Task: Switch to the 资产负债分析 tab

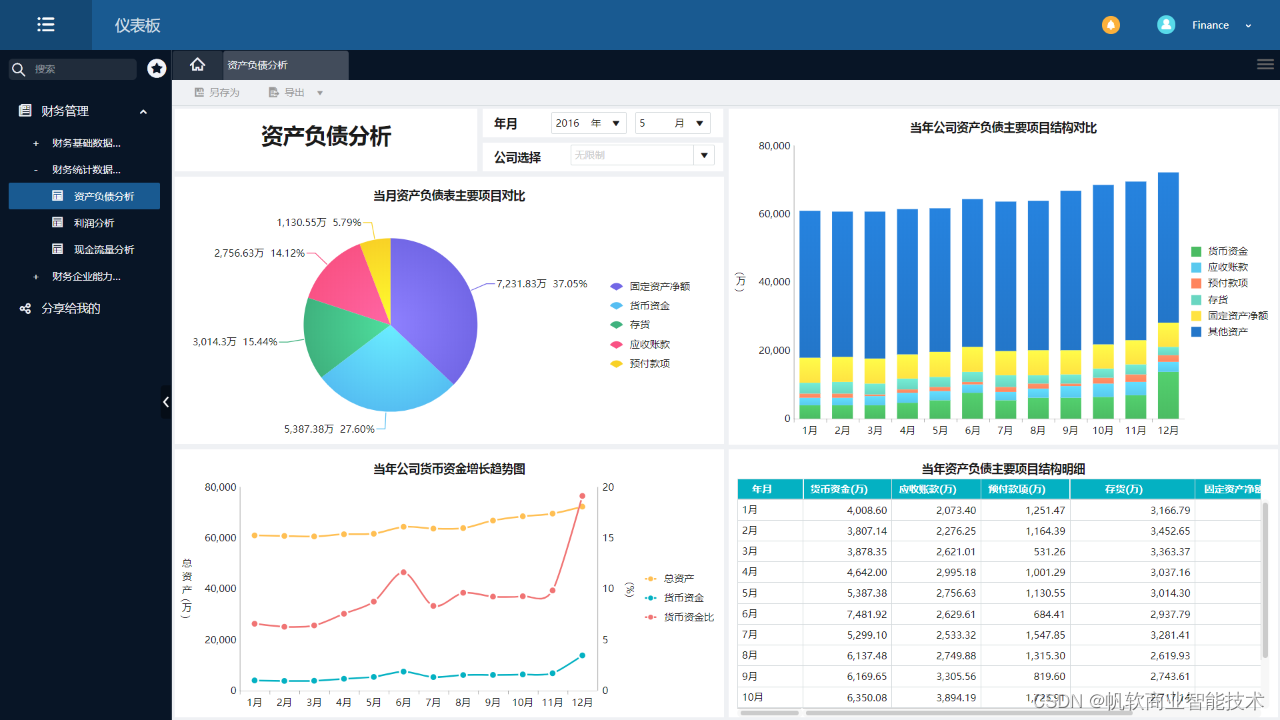Action: [x=286, y=65]
